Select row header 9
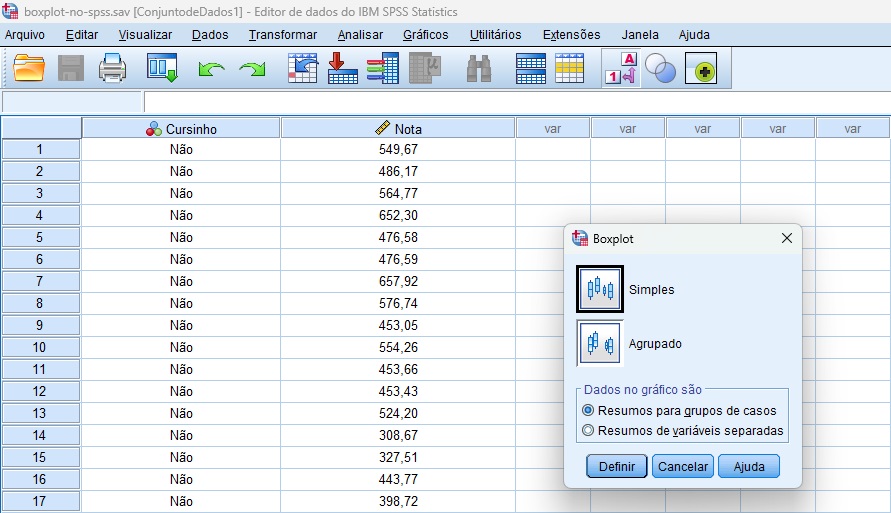 [40, 326]
